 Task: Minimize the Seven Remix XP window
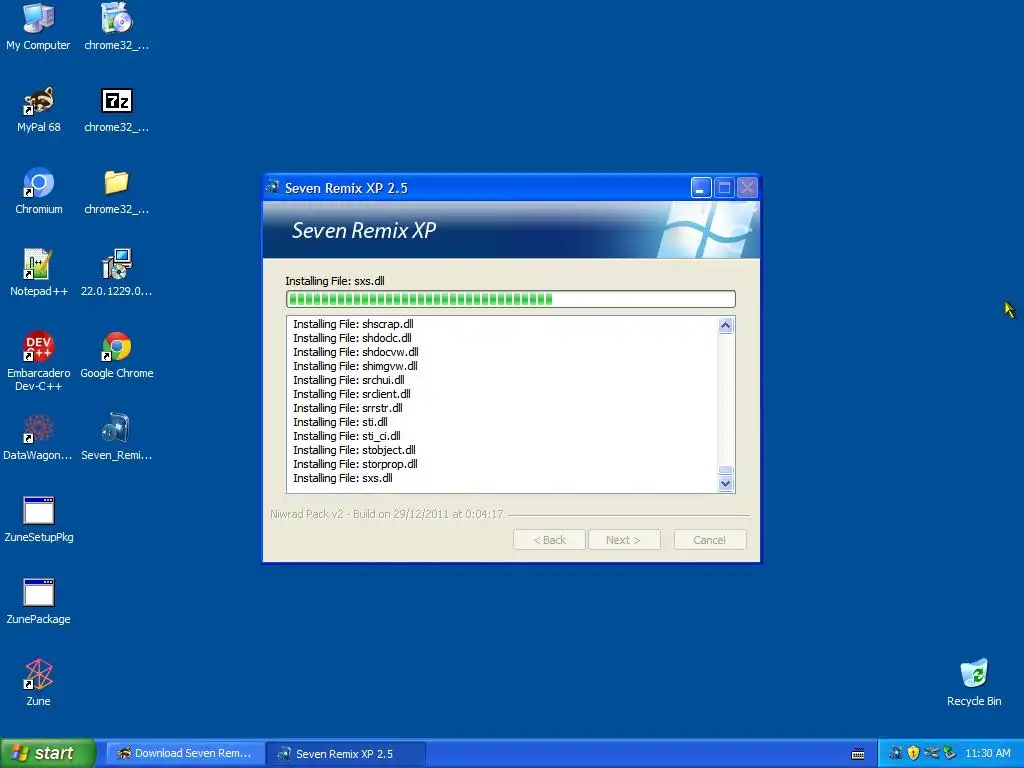[x=701, y=188]
